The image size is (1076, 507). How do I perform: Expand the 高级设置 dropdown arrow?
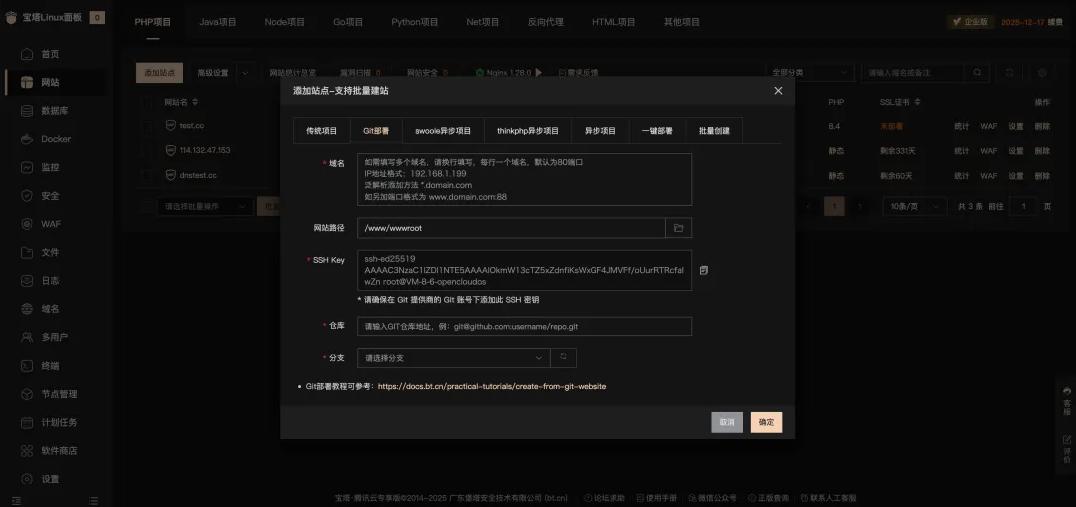coord(245,72)
